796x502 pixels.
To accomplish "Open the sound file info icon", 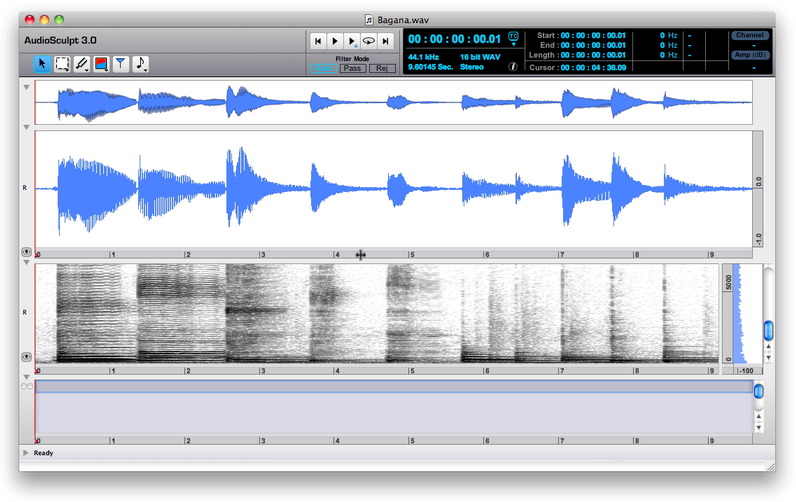I will (513, 66).
